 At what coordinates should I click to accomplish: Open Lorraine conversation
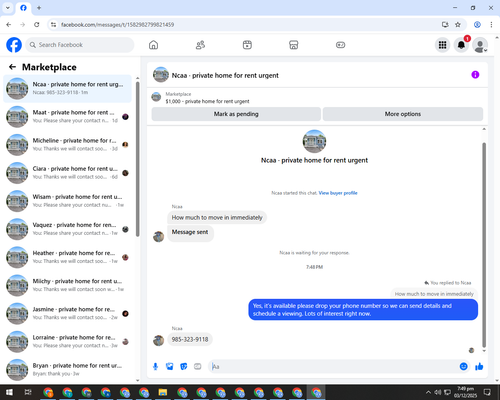67,341
